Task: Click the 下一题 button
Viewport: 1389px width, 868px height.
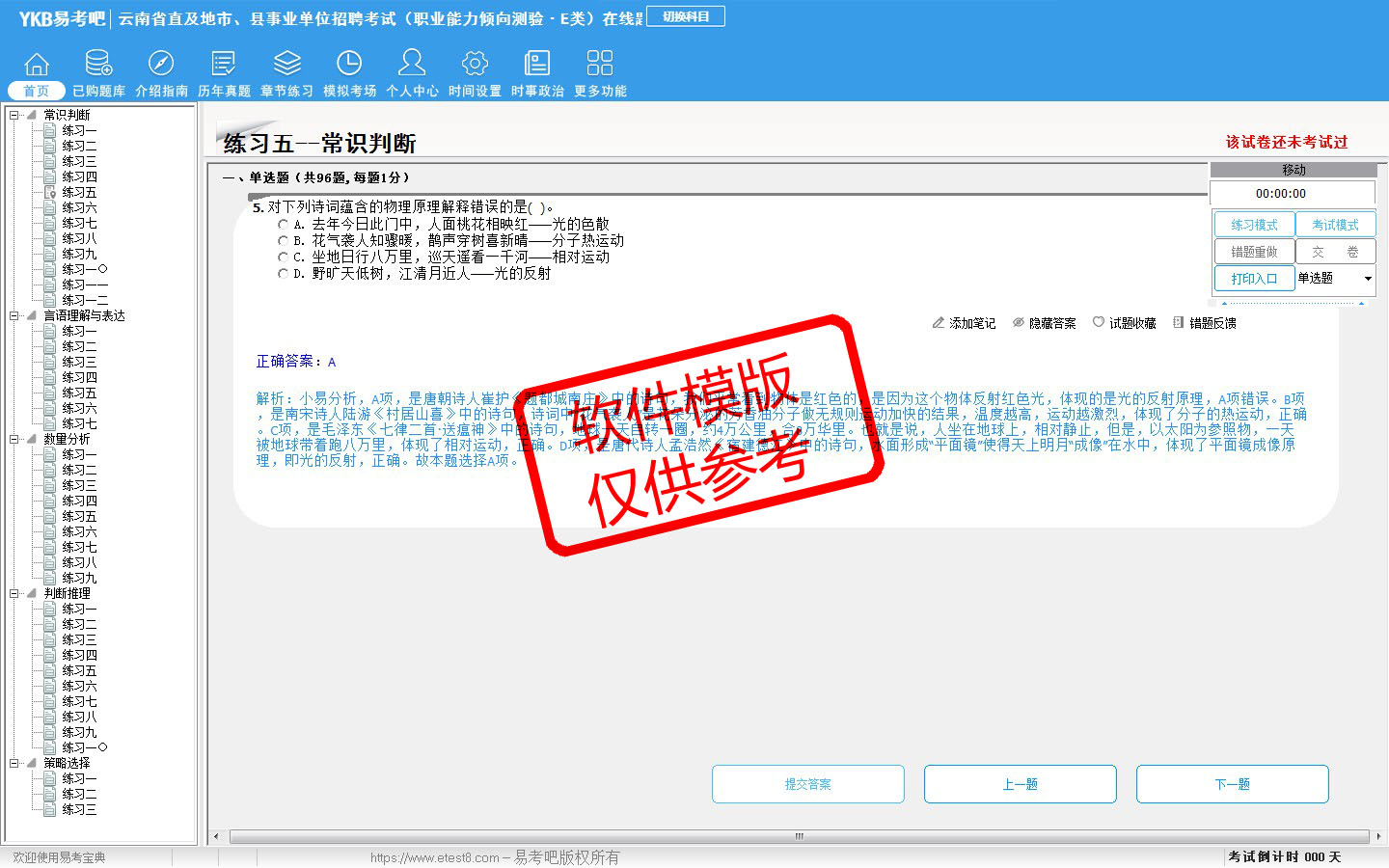Action: coord(1232,784)
